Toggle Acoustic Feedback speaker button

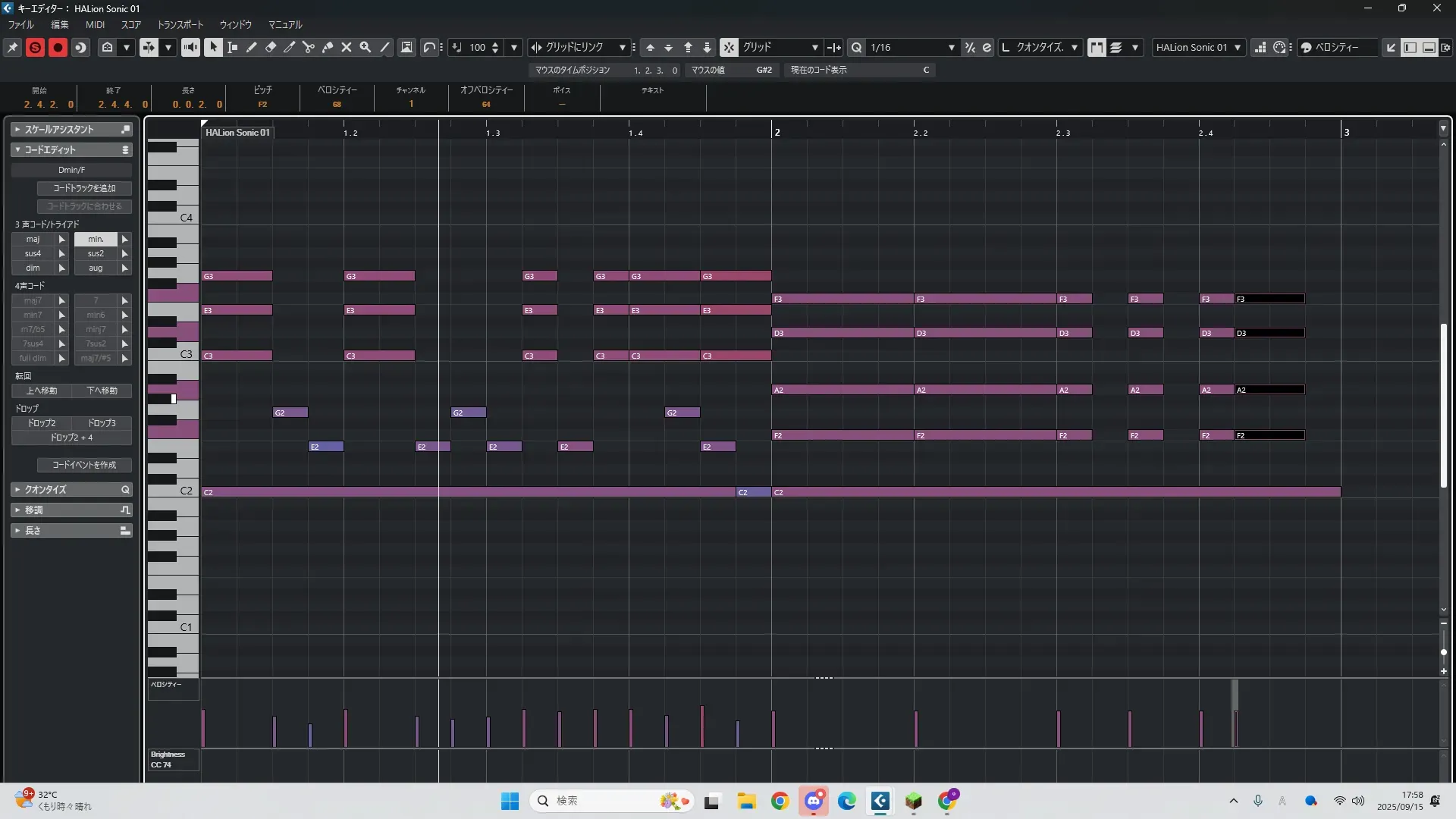pyautogui.click(x=190, y=47)
